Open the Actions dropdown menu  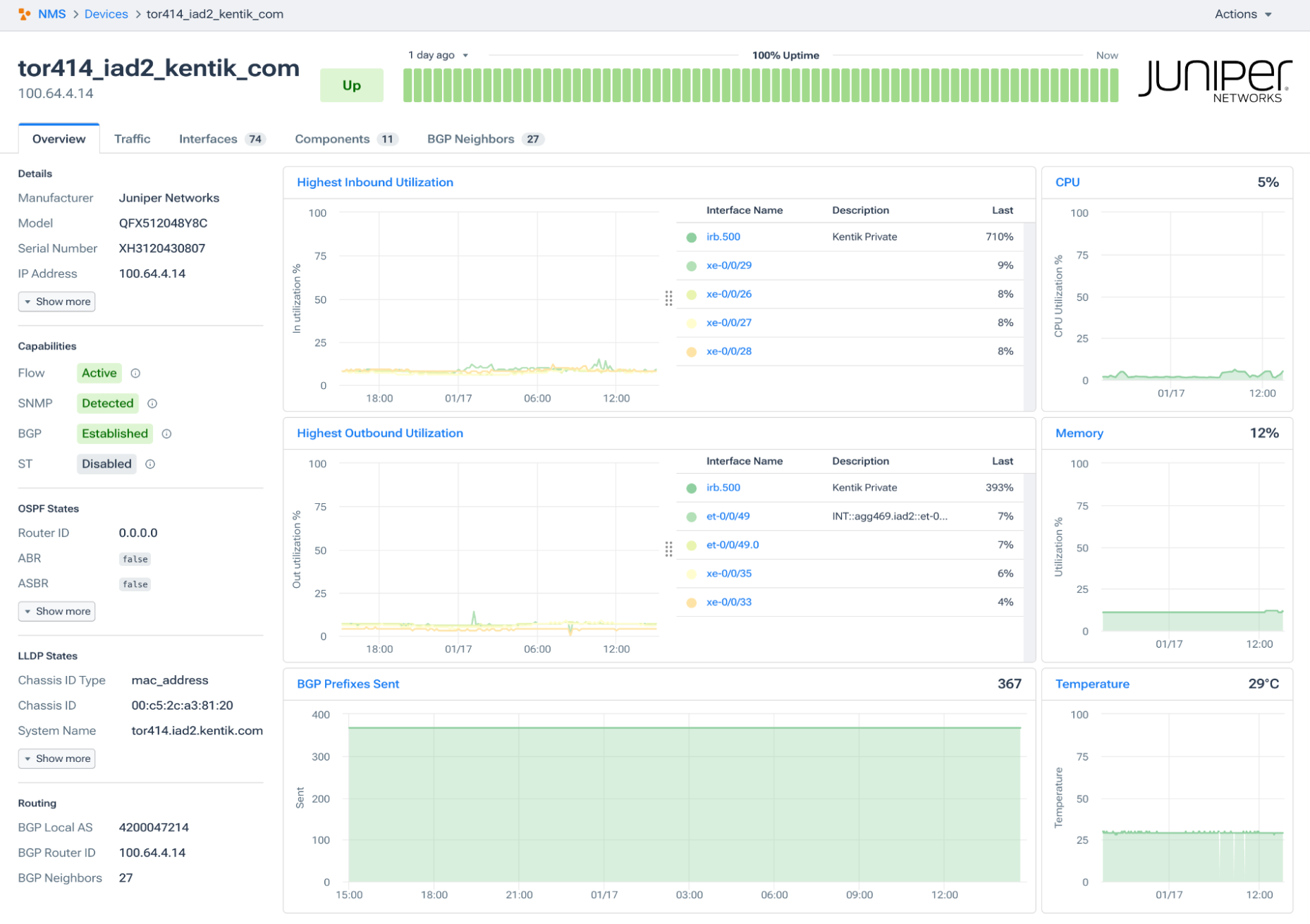1243,14
